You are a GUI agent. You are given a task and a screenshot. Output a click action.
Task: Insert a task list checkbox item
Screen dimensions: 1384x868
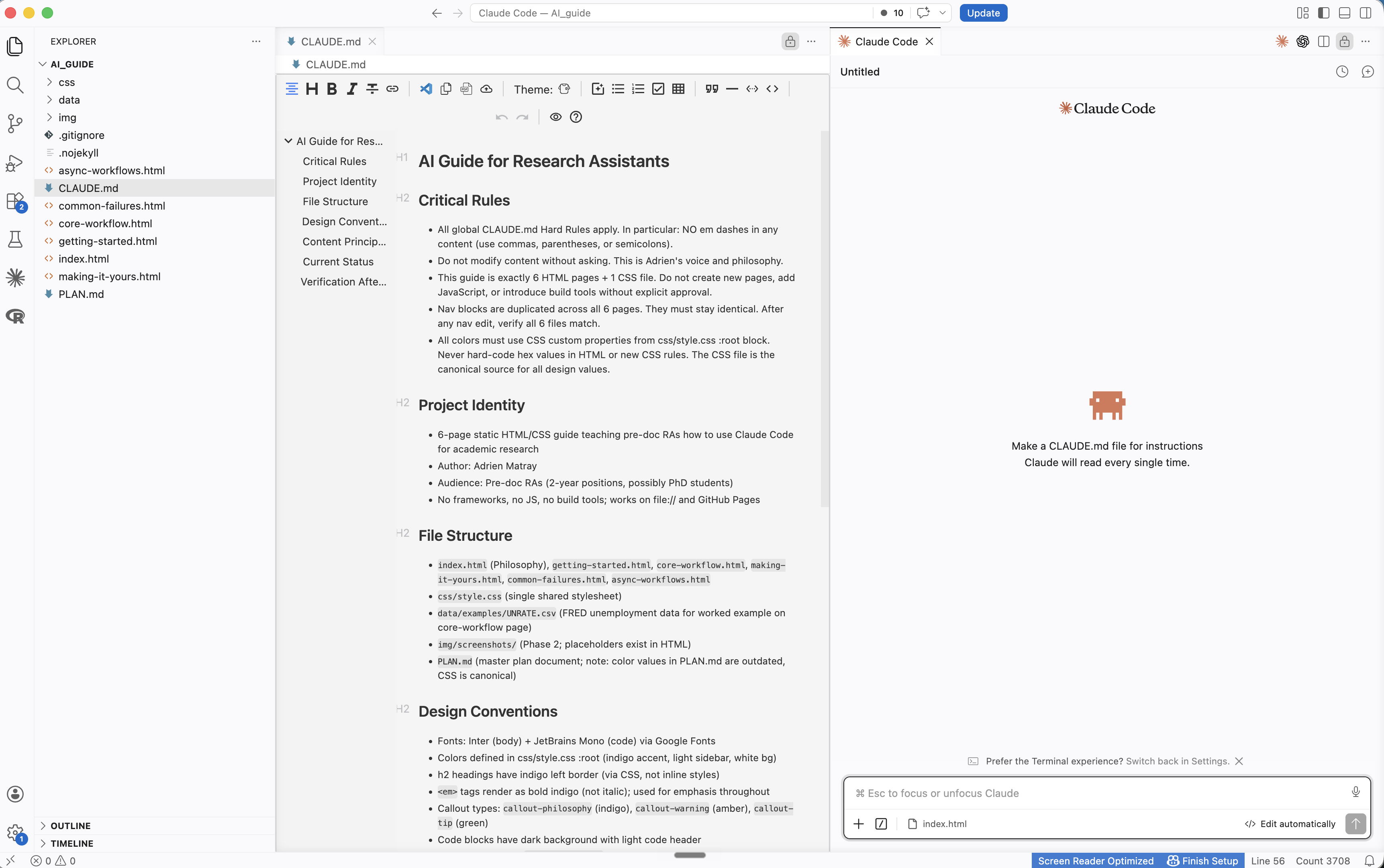pyautogui.click(x=658, y=89)
